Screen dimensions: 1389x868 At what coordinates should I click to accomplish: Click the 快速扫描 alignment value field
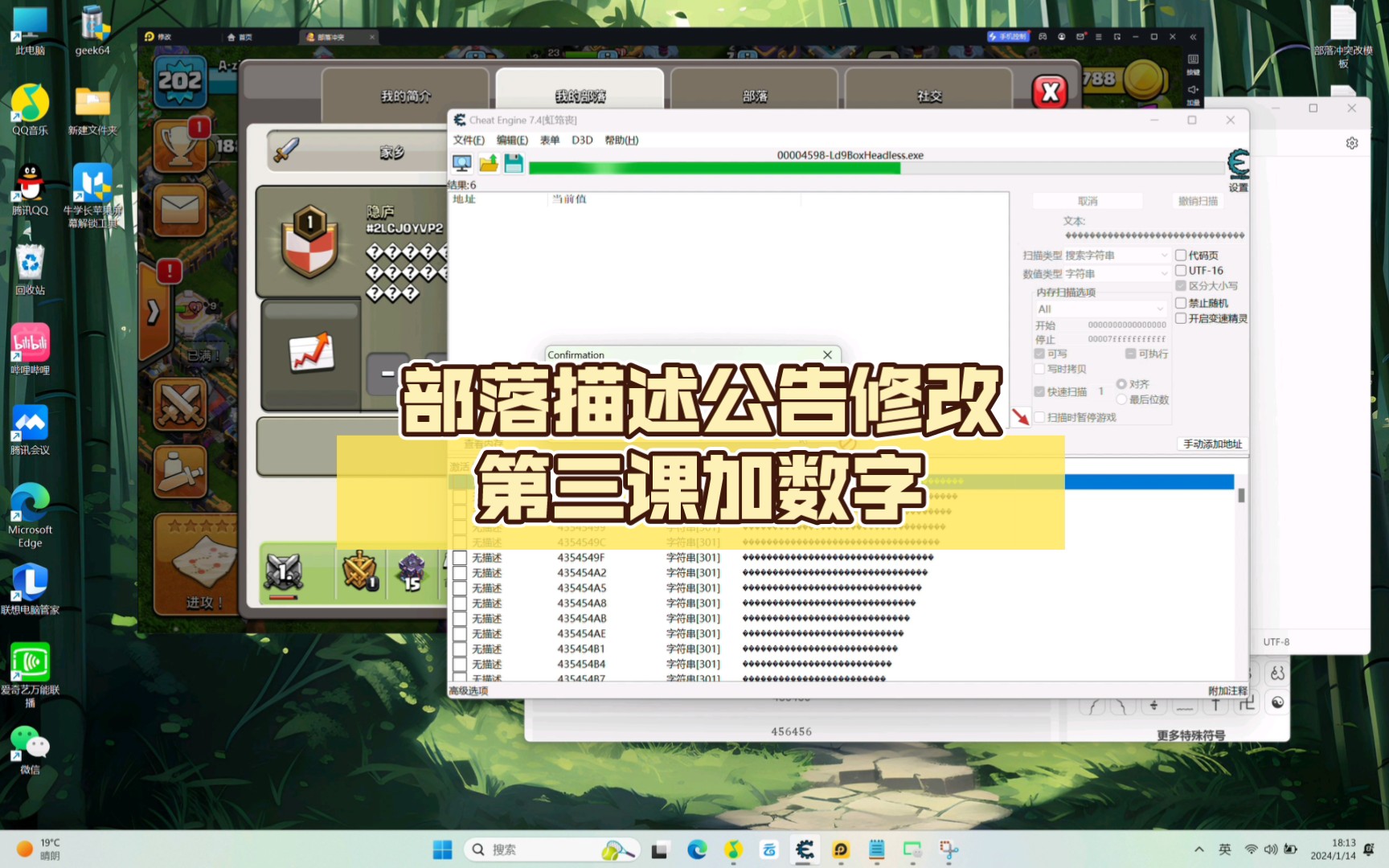1101,391
